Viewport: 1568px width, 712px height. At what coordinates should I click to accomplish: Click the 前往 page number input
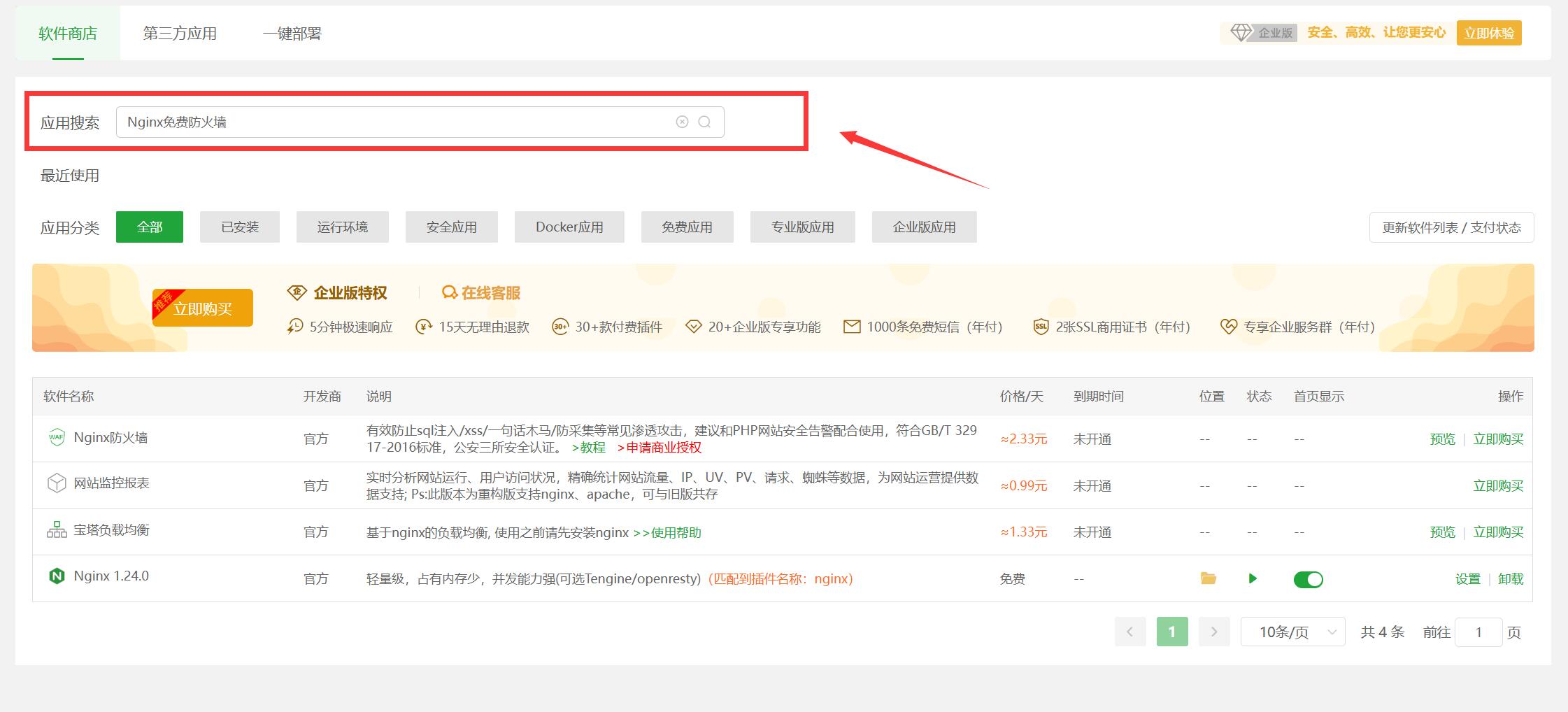(1478, 632)
